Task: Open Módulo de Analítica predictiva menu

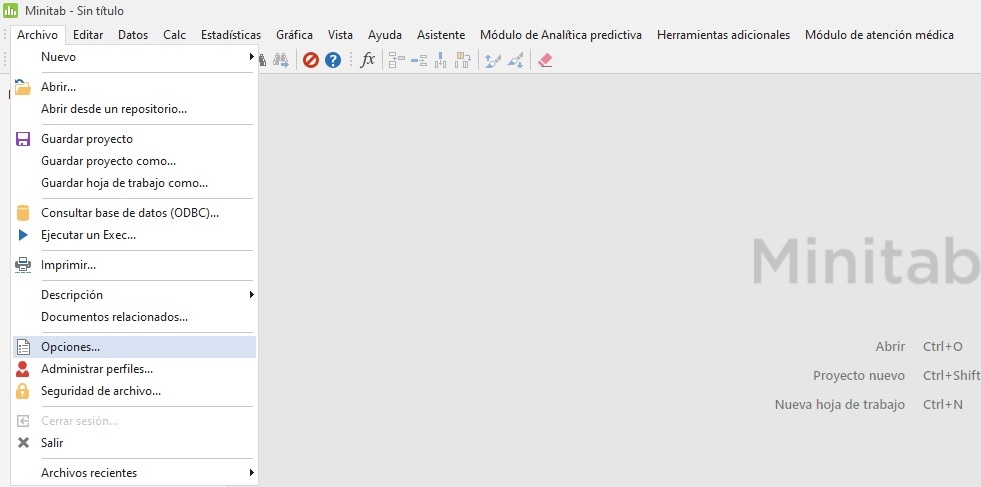Action: pyautogui.click(x=561, y=35)
